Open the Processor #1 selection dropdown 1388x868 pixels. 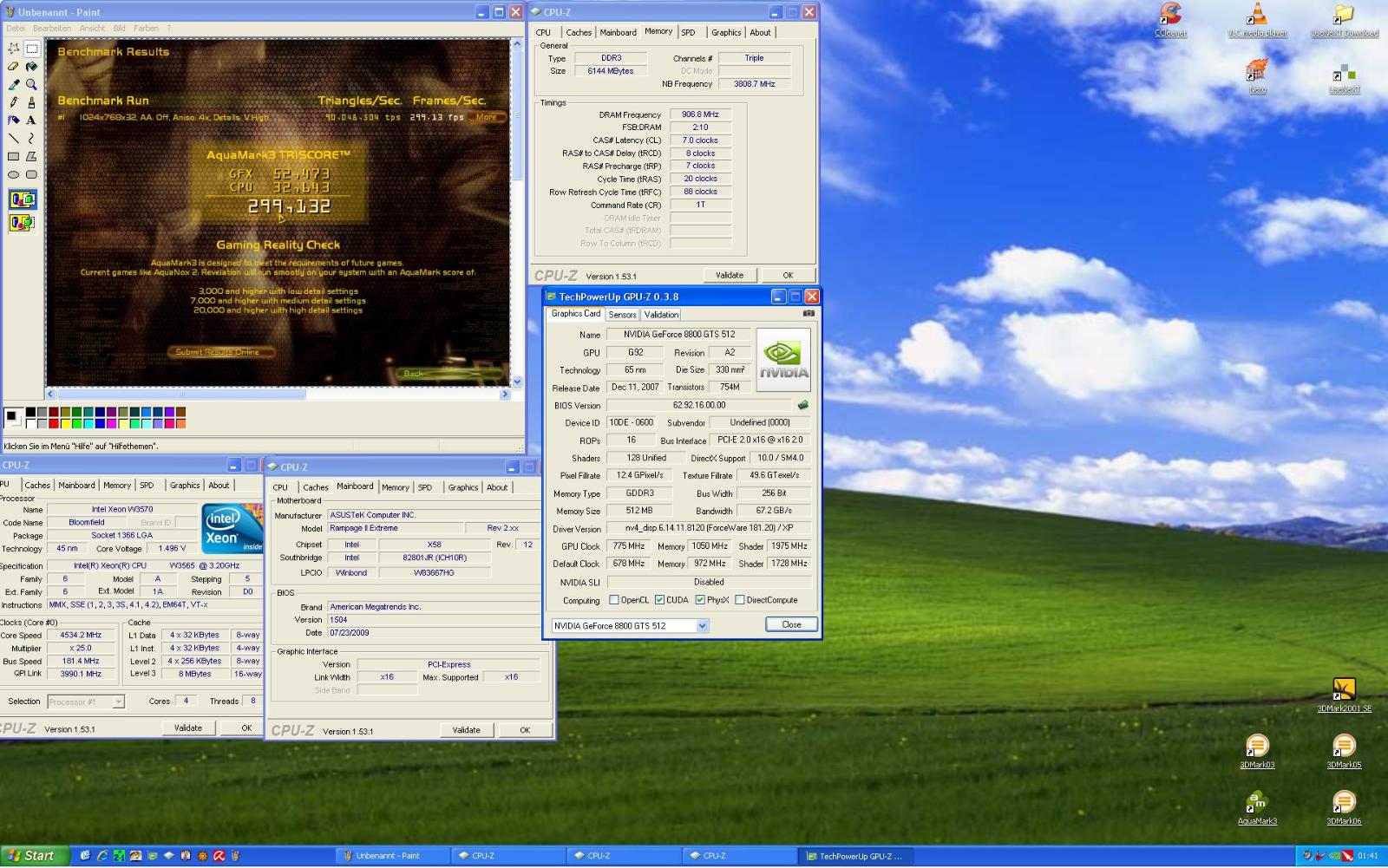click(119, 702)
